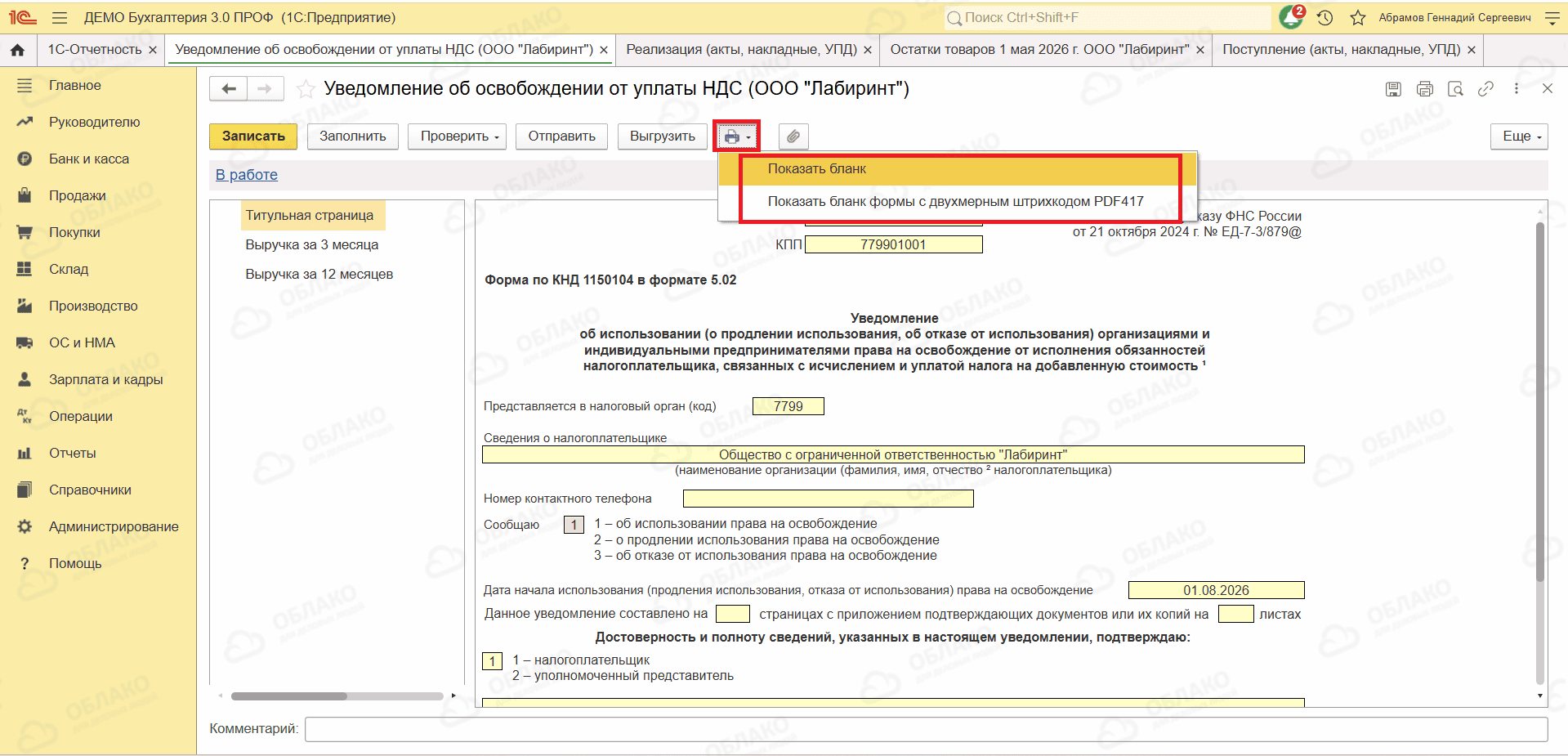Open the Руководителю section
Image resolution: width=1568 pixels, height=756 pixels.
pyautogui.click(x=95, y=122)
